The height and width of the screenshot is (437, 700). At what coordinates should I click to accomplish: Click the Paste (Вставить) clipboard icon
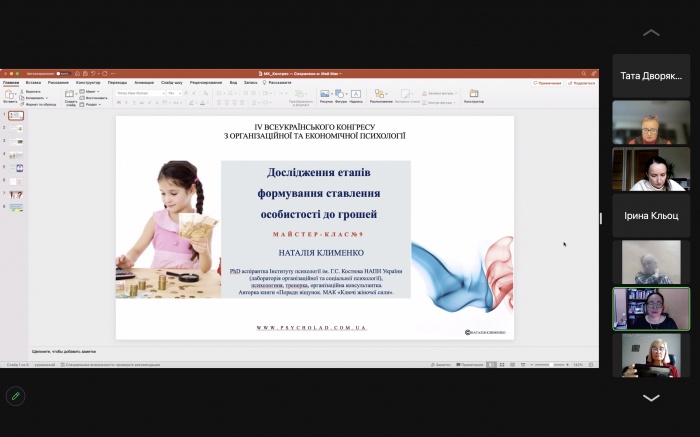coord(10,94)
